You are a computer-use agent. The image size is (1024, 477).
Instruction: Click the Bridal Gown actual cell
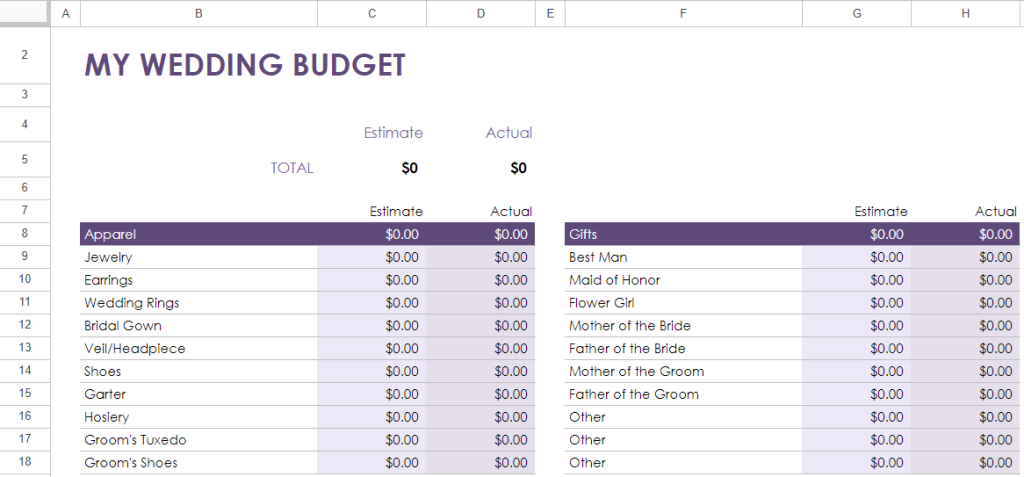point(481,325)
